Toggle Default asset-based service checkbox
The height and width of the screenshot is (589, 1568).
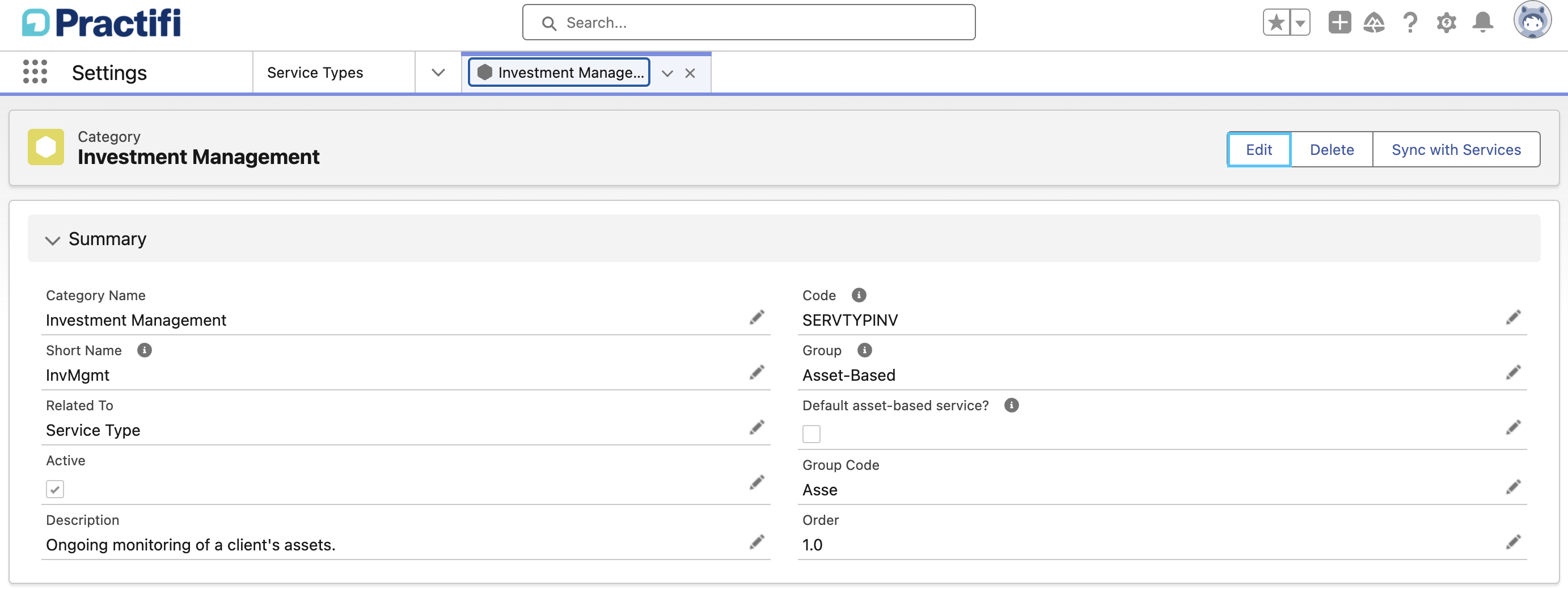click(x=811, y=434)
